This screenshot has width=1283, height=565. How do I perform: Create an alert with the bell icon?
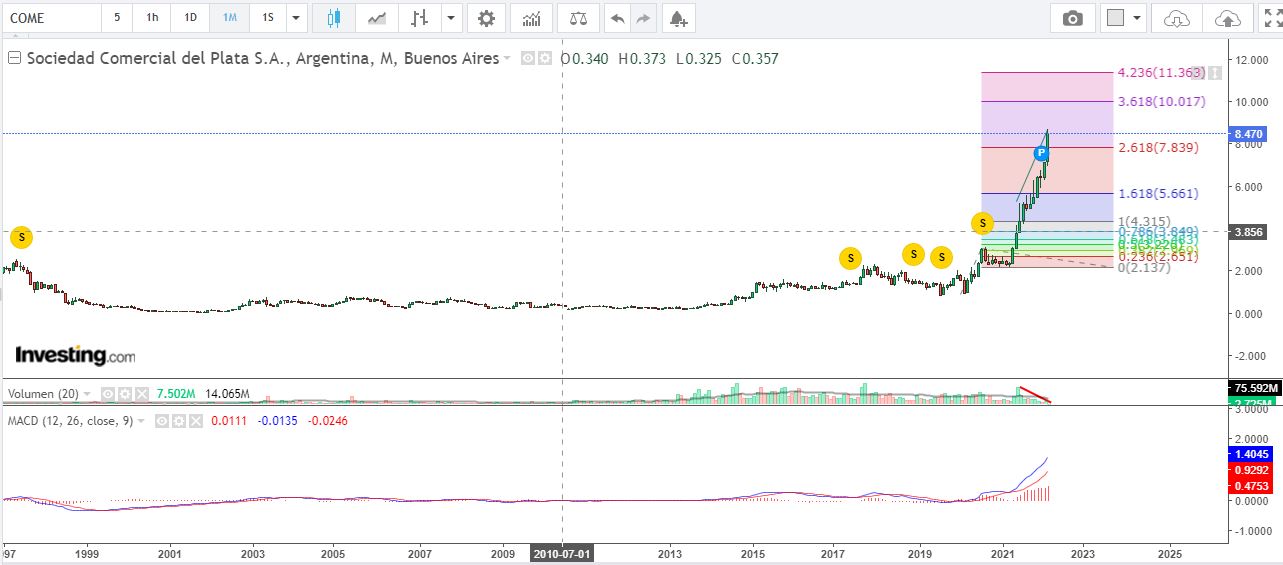click(x=678, y=18)
